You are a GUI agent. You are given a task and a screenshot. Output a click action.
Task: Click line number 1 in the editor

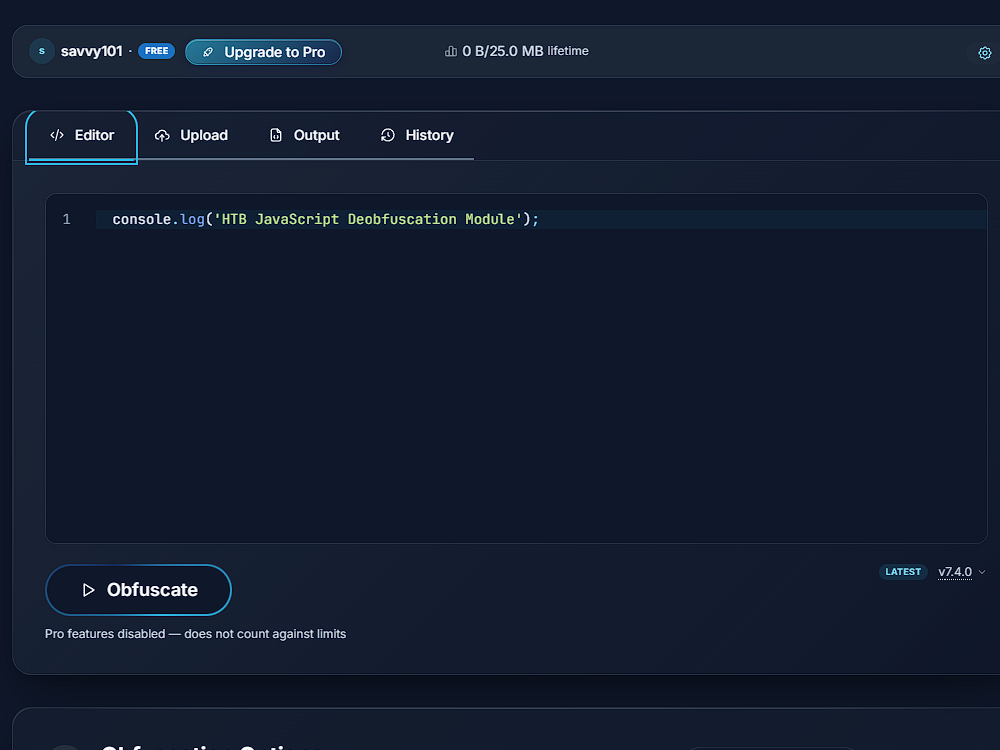[x=66, y=219]
